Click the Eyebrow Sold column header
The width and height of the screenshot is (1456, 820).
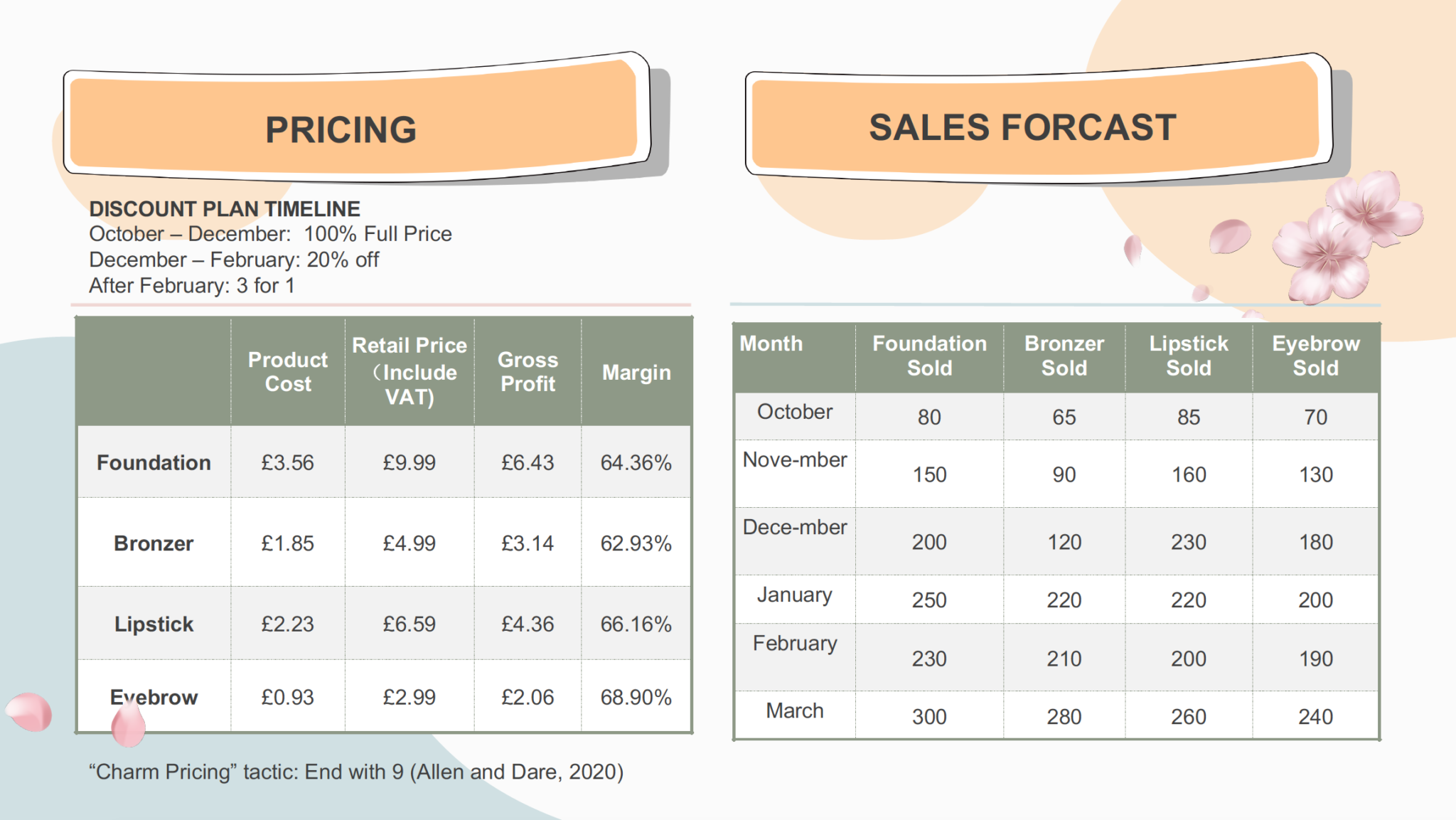point(1316,356)
